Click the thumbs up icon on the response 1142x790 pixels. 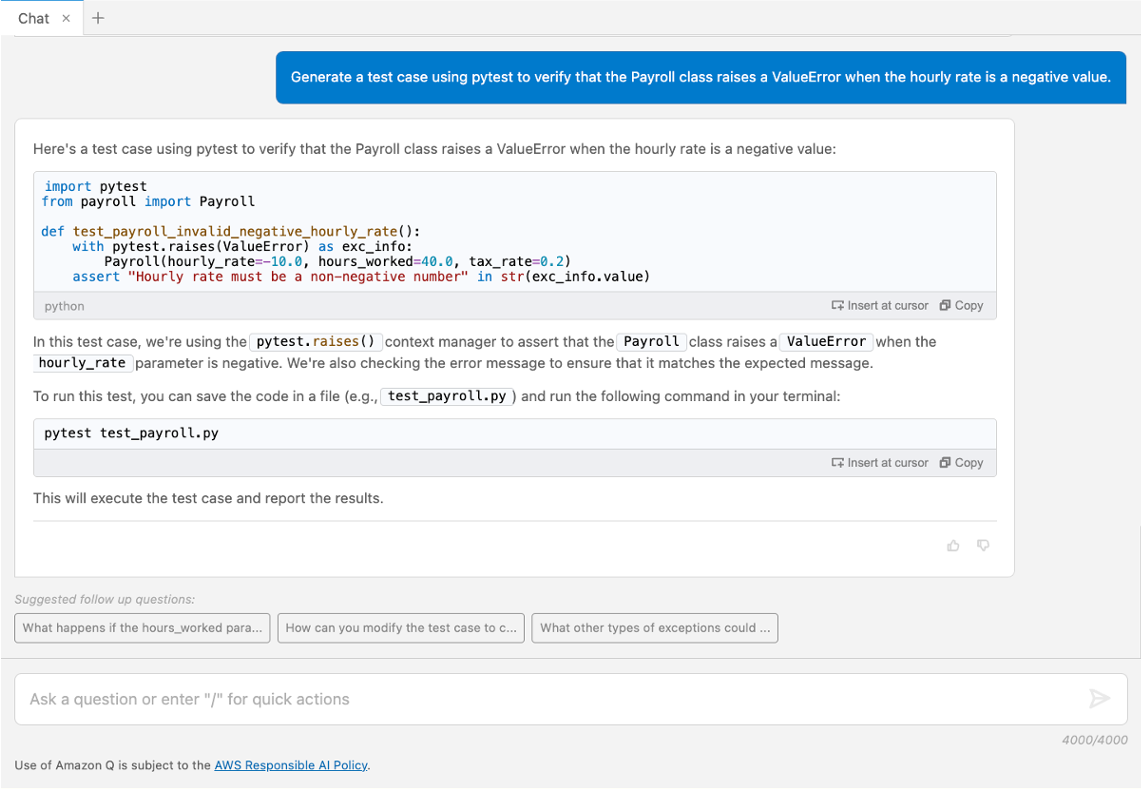coord(952,545)
